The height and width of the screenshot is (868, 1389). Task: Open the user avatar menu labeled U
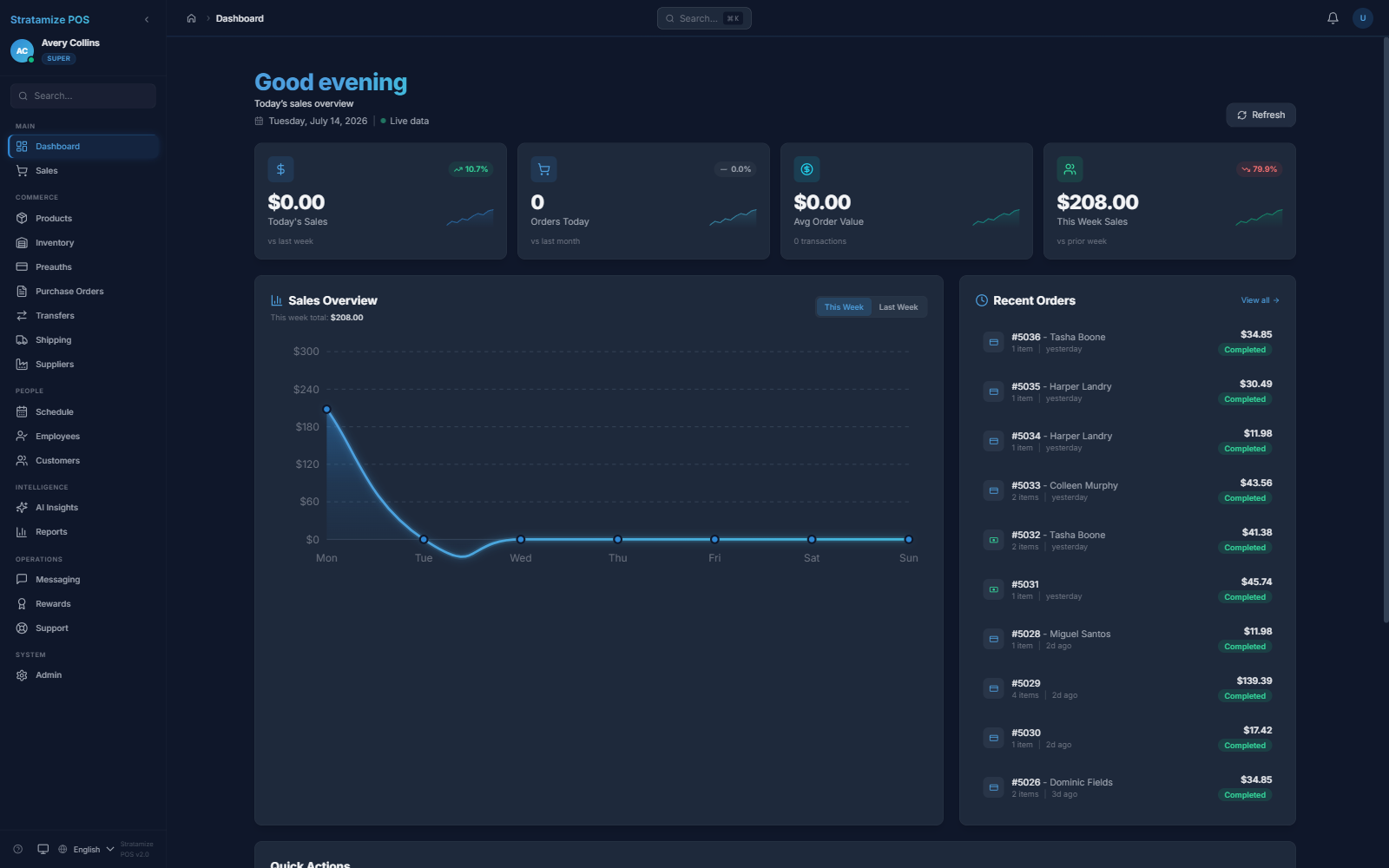1362,18
